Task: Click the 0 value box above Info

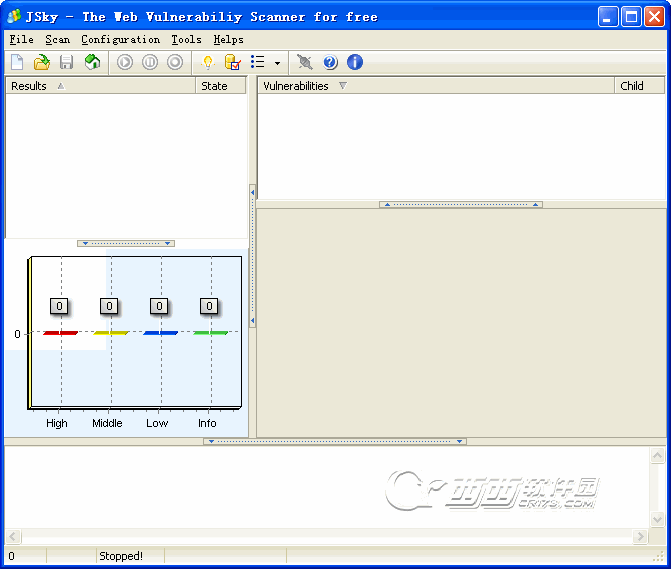Action: pos(209,306)
